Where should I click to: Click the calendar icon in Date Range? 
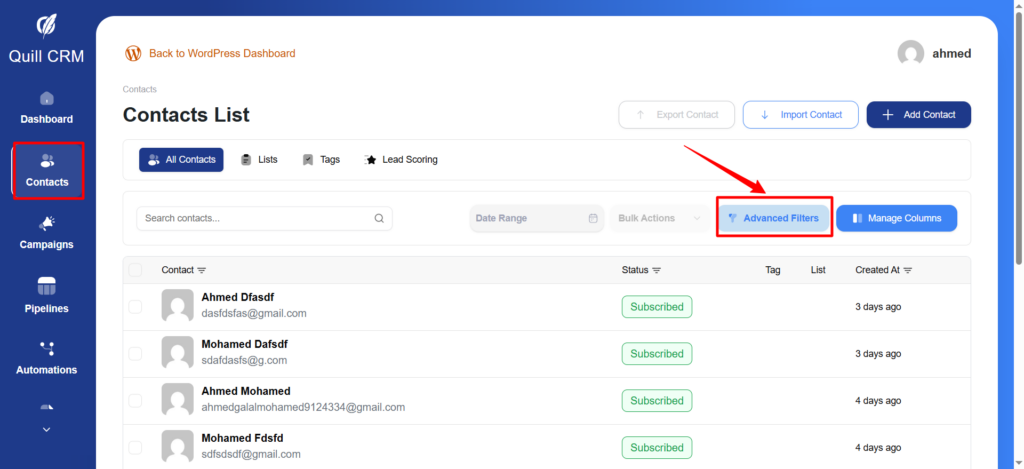click(593, 218)
